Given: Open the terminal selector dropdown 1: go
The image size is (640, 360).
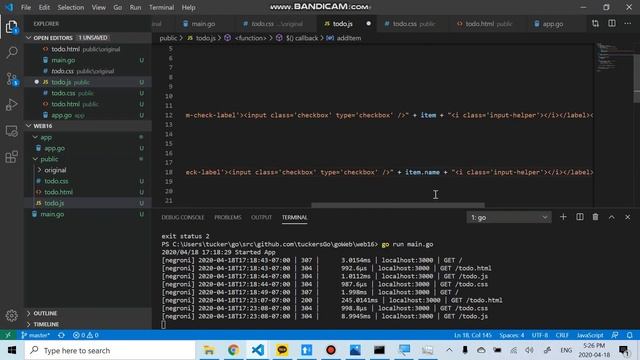Looking at the screenshot, I should 509,217.
